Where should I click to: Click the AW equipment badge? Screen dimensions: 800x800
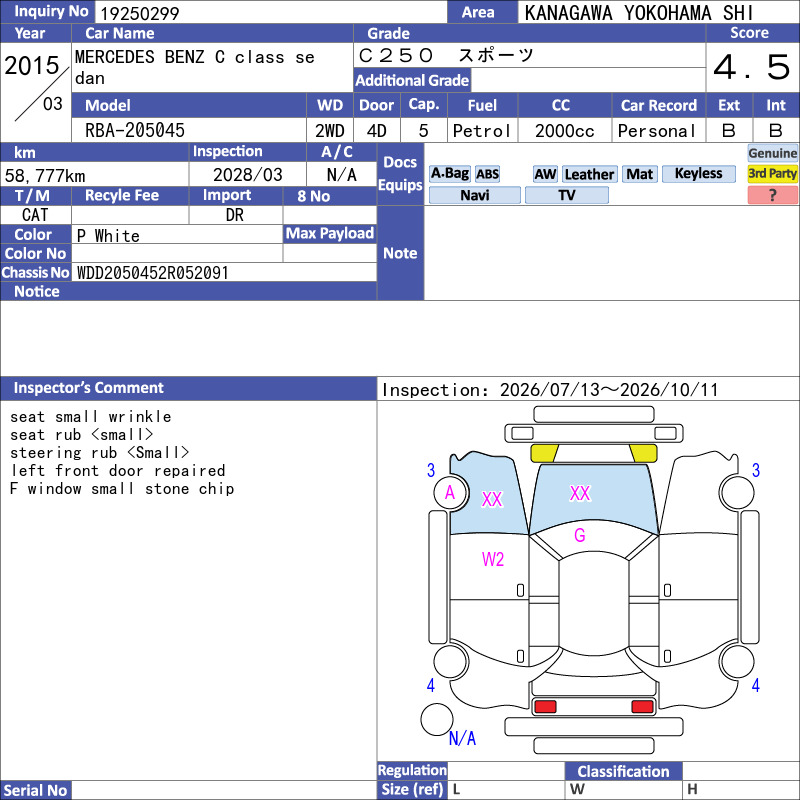click(545, 174)
